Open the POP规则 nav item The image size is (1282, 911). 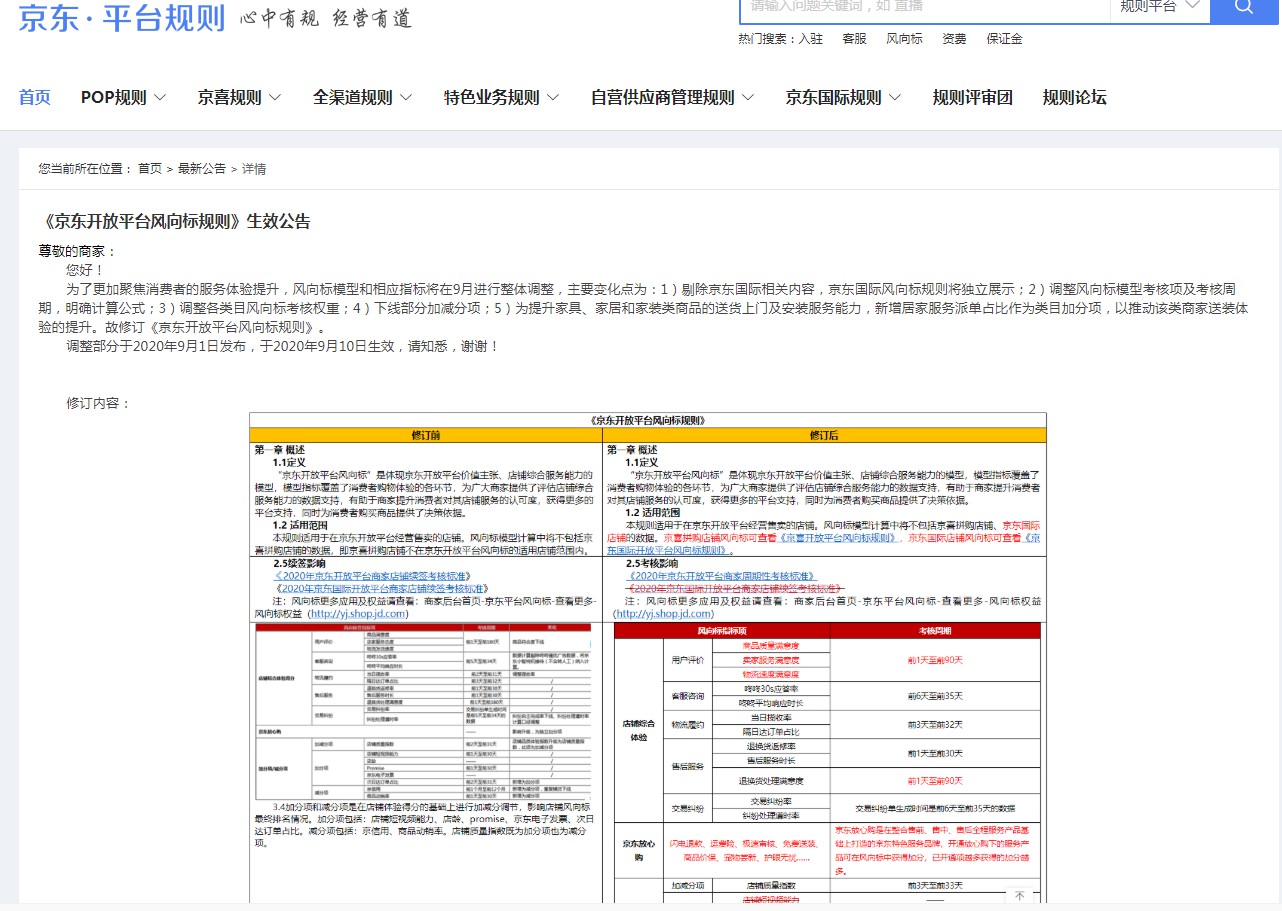[114, 97]
